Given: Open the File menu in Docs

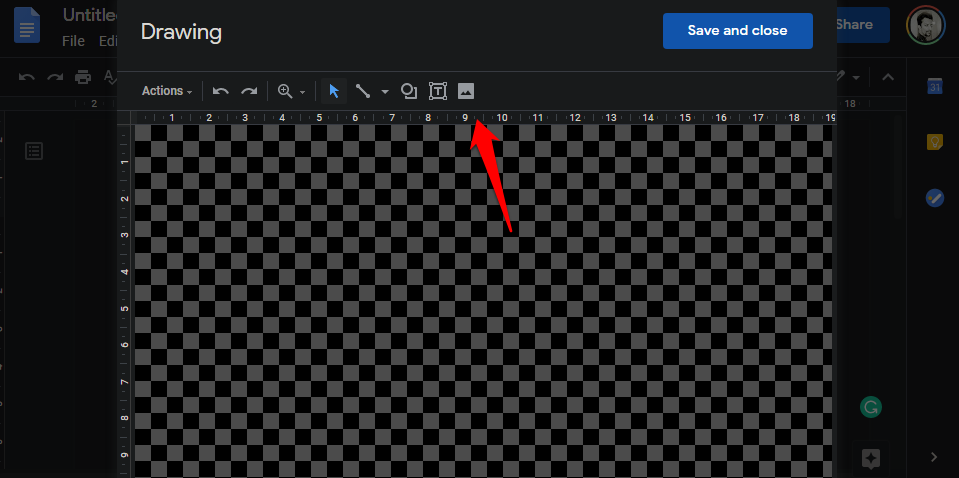Looking at the screenshot, I should click(x=73, y=41).
